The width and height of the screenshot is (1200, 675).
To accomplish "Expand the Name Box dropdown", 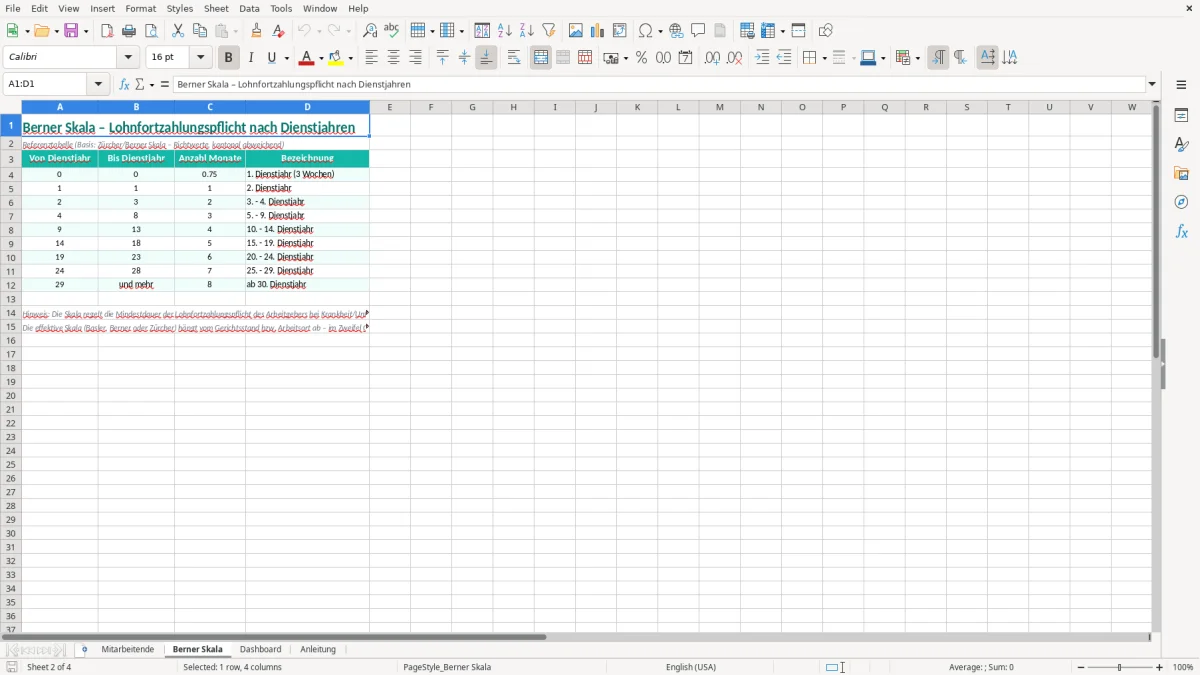I will pos(99,84).
